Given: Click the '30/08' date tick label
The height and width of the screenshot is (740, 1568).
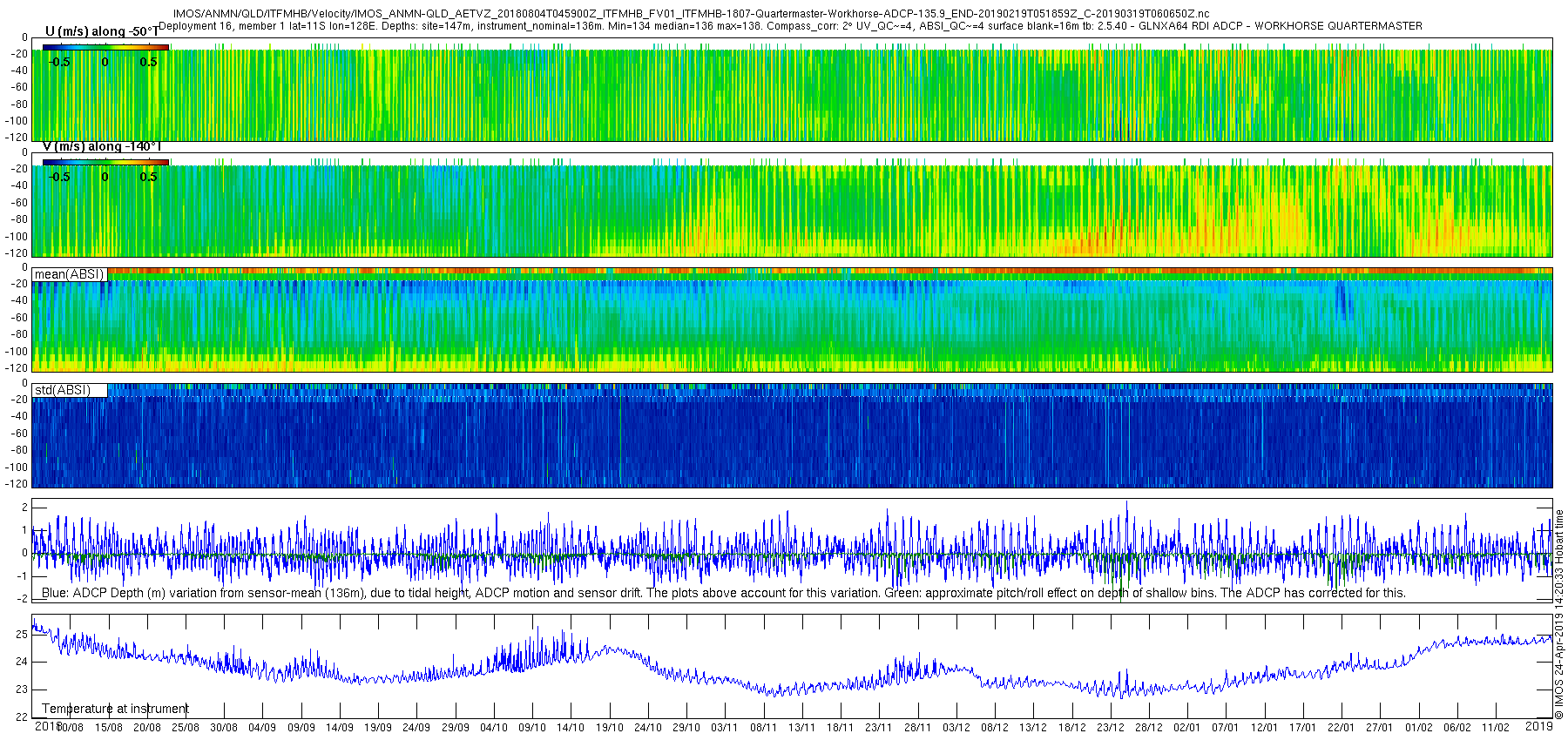Looking at the screenshot, I should tap(224, 728).
